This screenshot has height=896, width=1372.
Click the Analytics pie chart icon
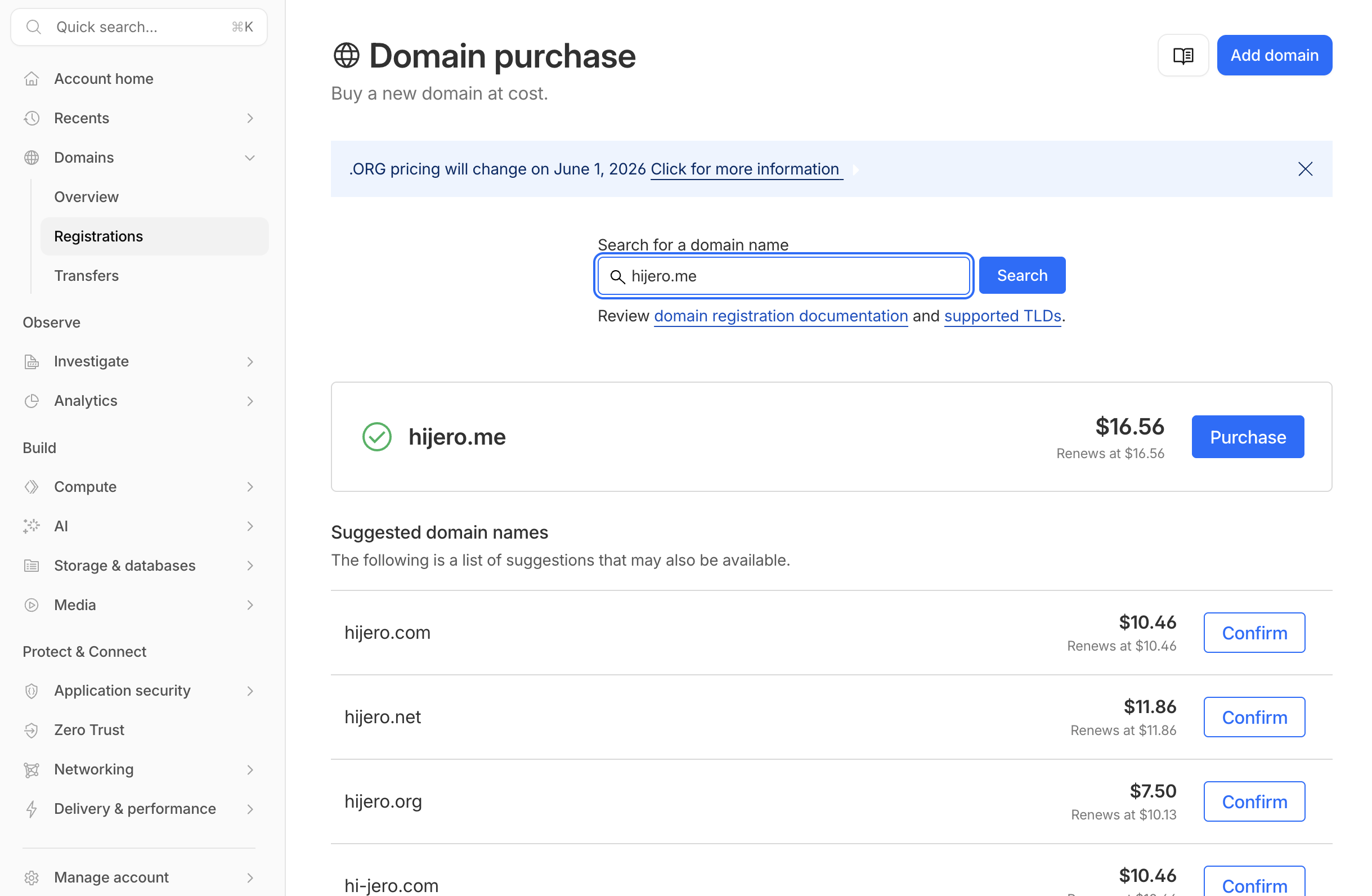coord(32,401)
